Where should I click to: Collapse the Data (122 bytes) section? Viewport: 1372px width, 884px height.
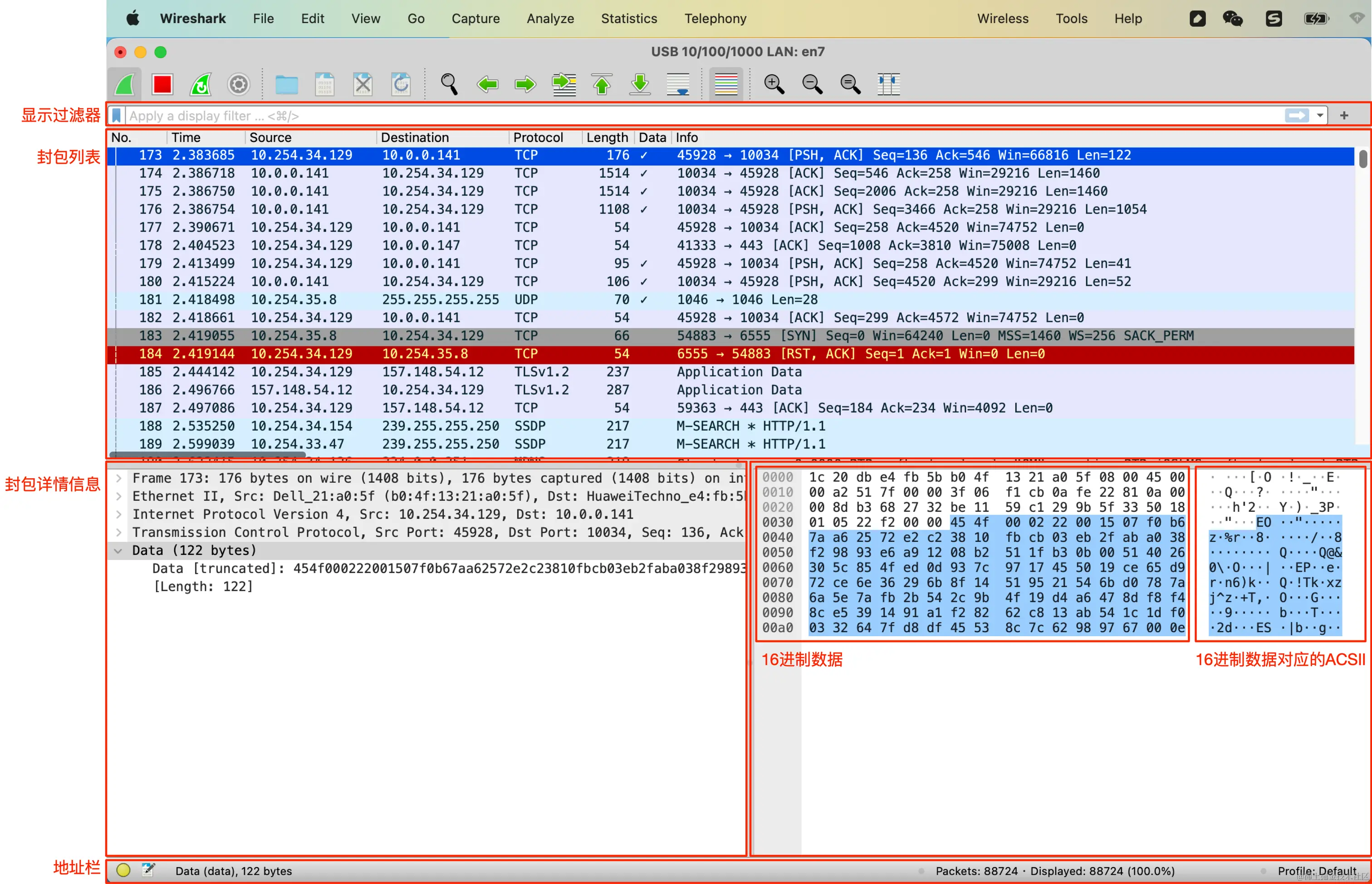click(119, 550)
